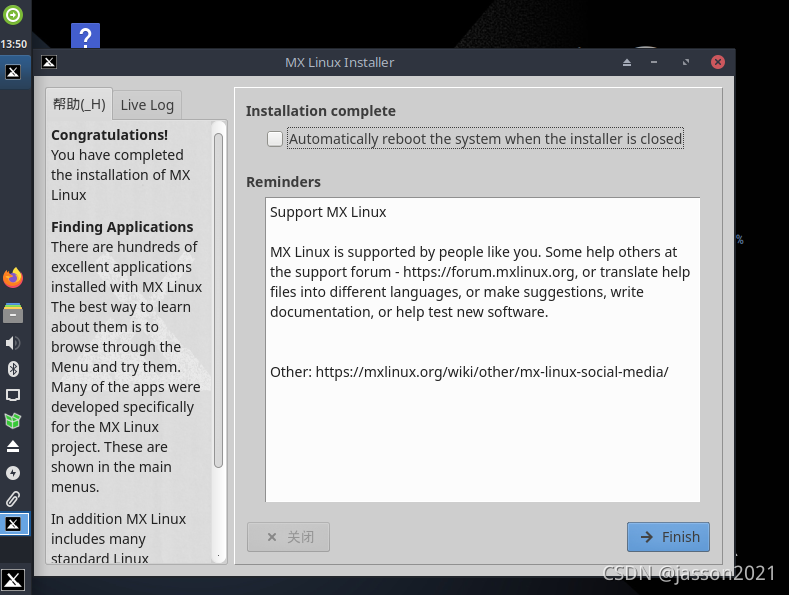Click the 'Reminders' section label
This screenshot has width=789, height=595.
click(283, 182)
